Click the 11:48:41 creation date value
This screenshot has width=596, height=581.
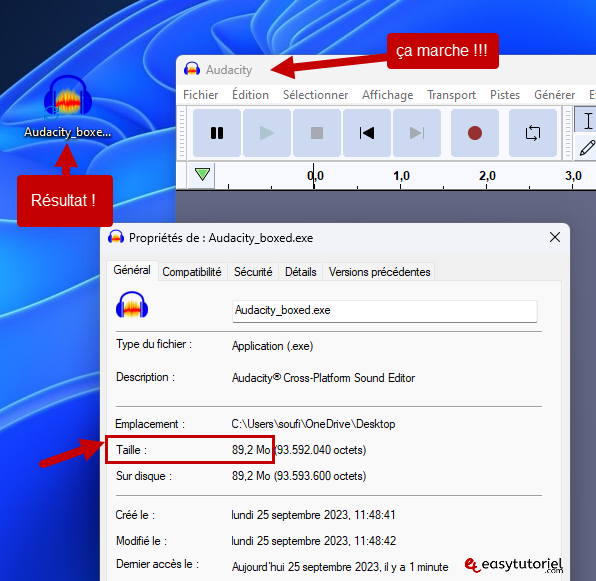coord(375,515)
